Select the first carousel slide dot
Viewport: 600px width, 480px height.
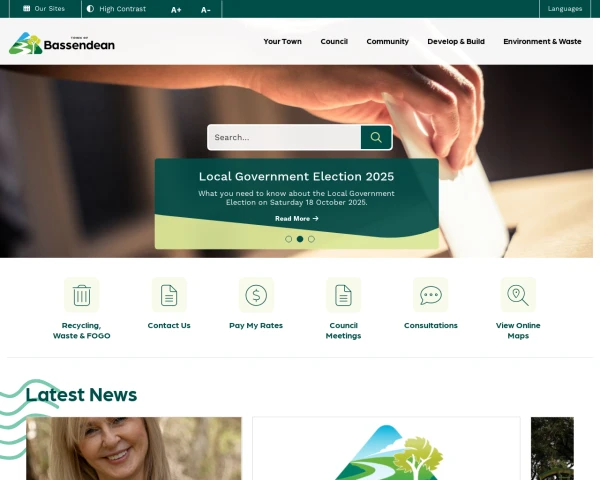click(289, 239)
